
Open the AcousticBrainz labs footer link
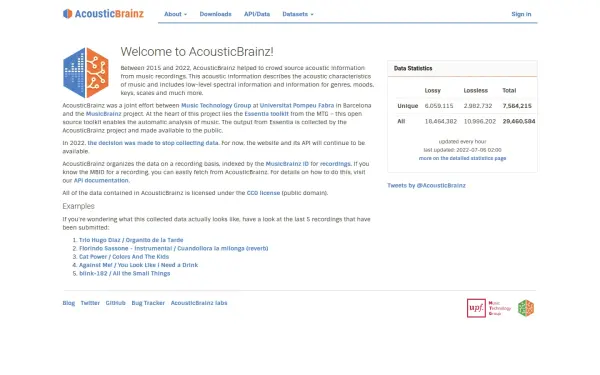pyautogui.click(x=199, y=303)
